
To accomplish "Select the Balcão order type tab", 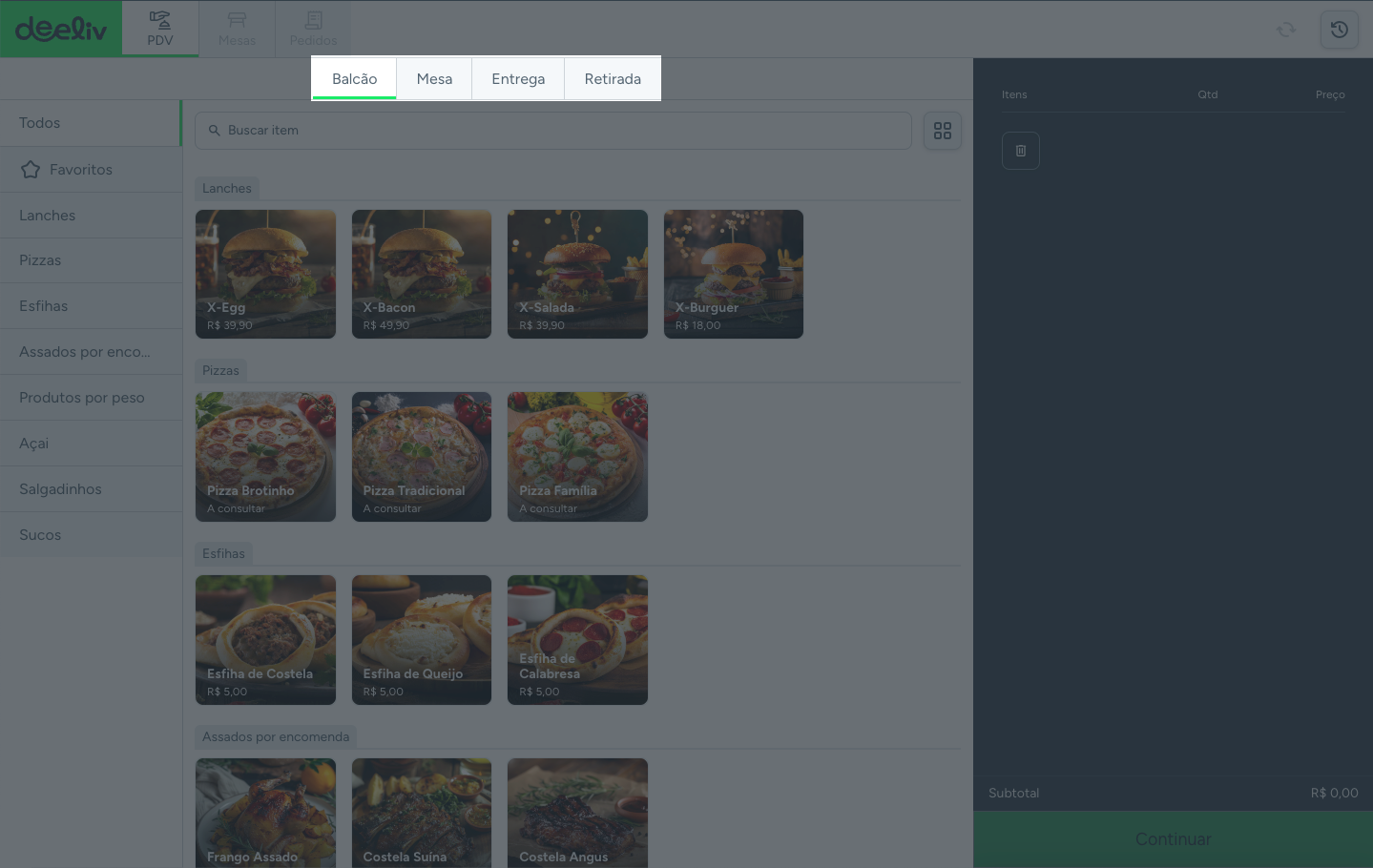I will tap(354, 79).
